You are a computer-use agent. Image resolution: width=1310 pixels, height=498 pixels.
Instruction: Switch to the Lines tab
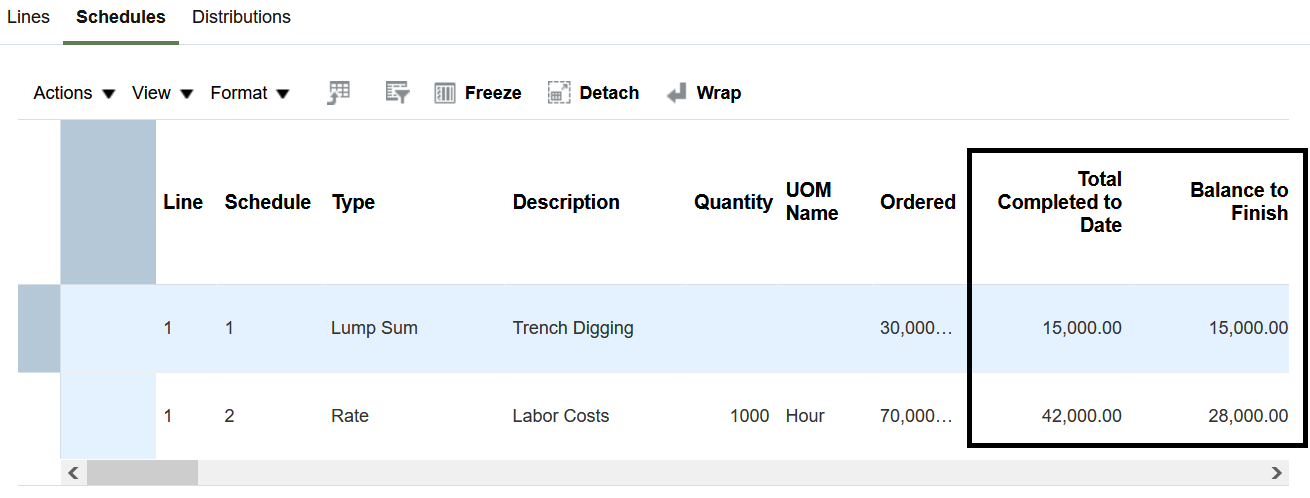[28, 17]
